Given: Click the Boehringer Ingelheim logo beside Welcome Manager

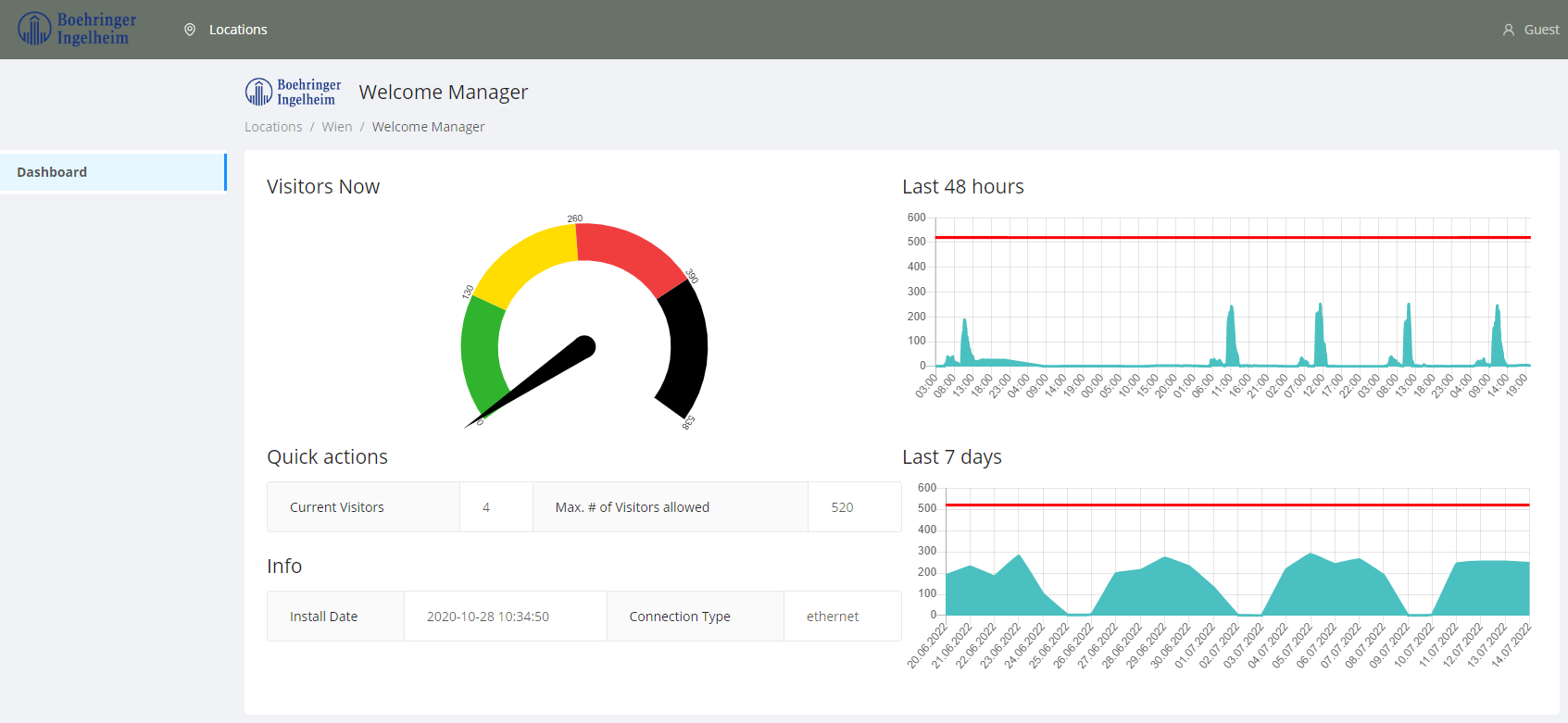Looking at the screenshot, I should 293,92.
